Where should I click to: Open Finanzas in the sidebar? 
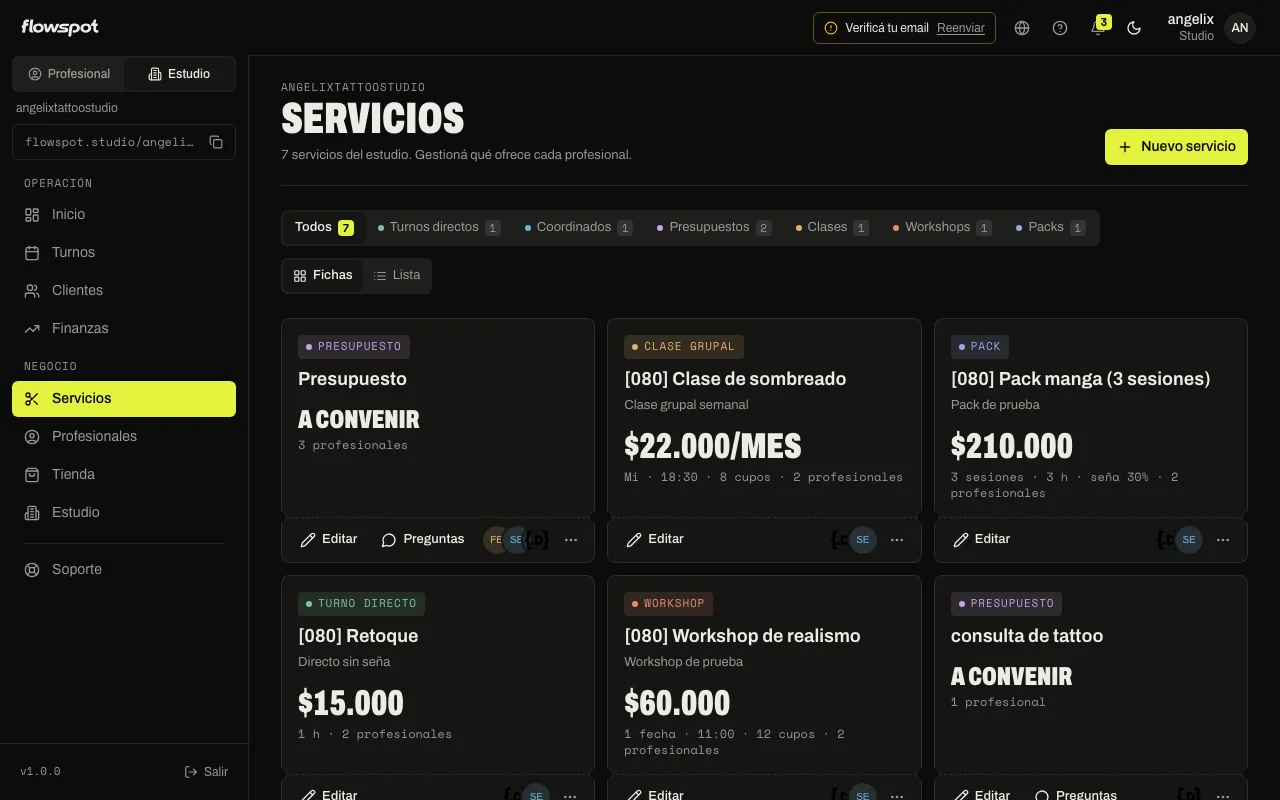(x=124, y=329)
